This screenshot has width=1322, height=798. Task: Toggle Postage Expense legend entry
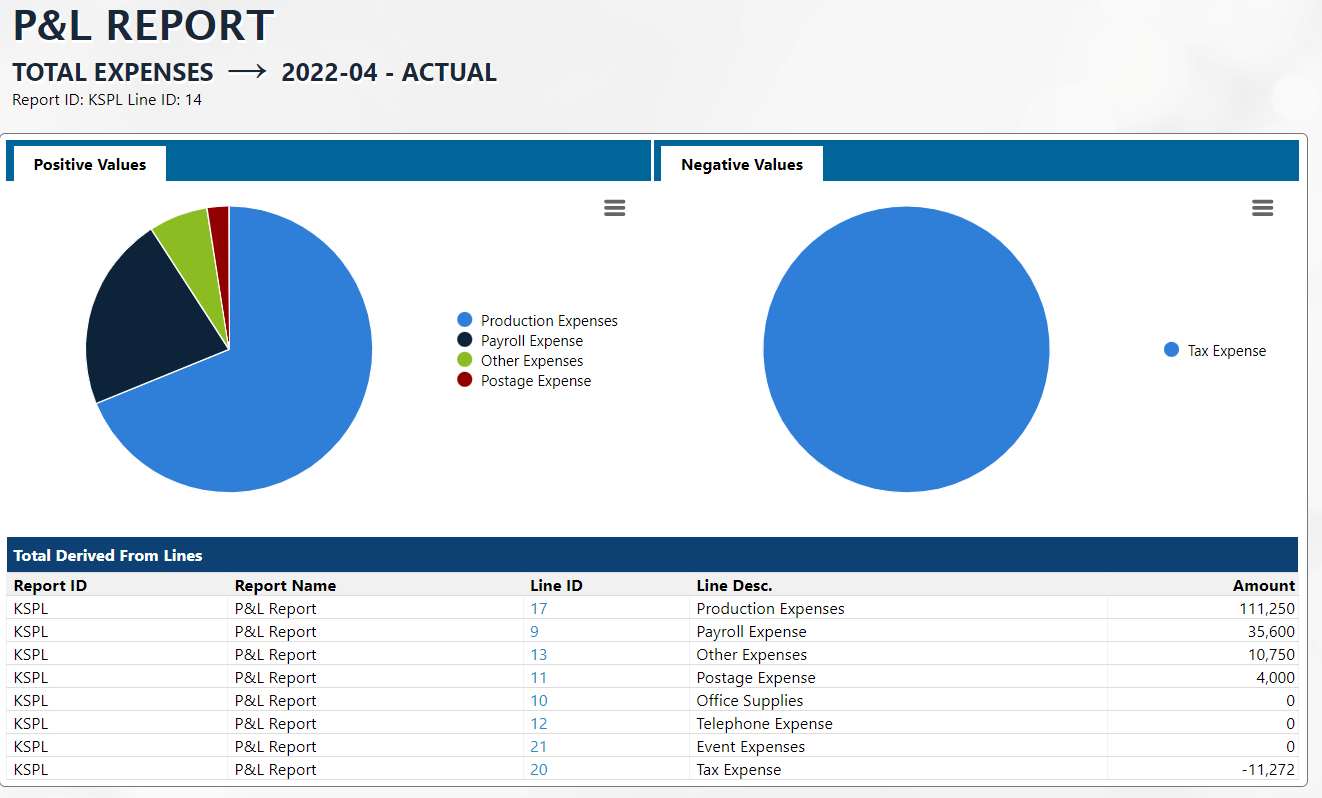pos(535,381)
